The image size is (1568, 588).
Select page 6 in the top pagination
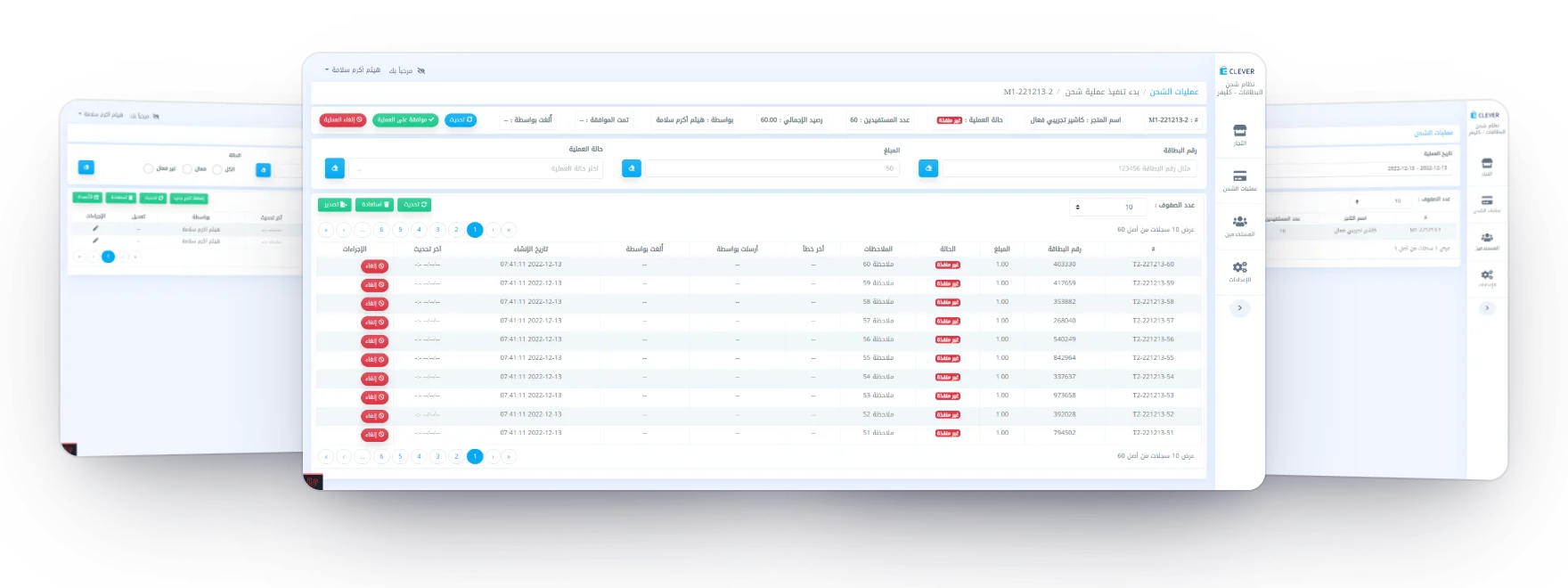381,230
